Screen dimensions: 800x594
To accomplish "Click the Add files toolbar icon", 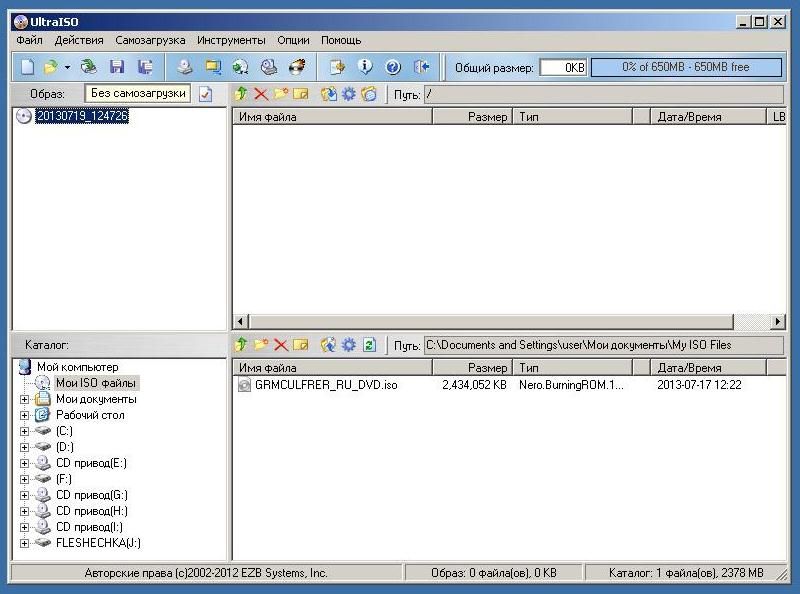I will click(x=337, y=67).
